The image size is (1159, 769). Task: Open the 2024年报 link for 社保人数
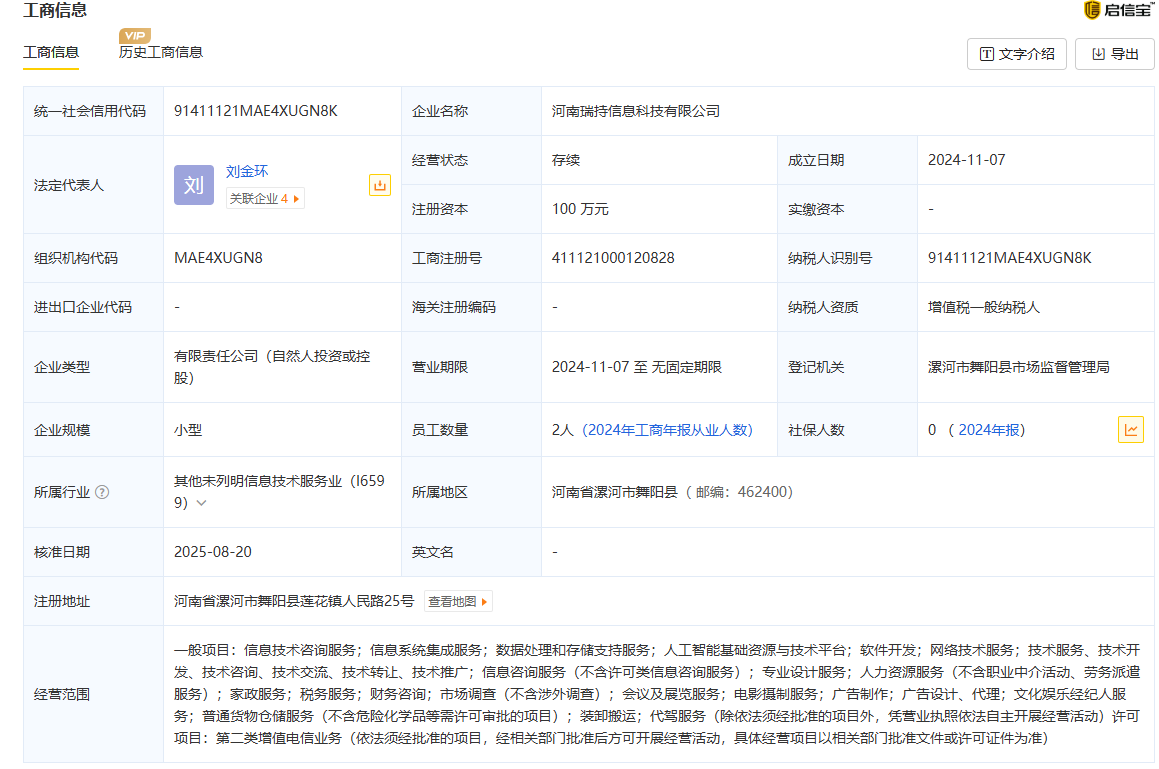click(x=989, y=430)
